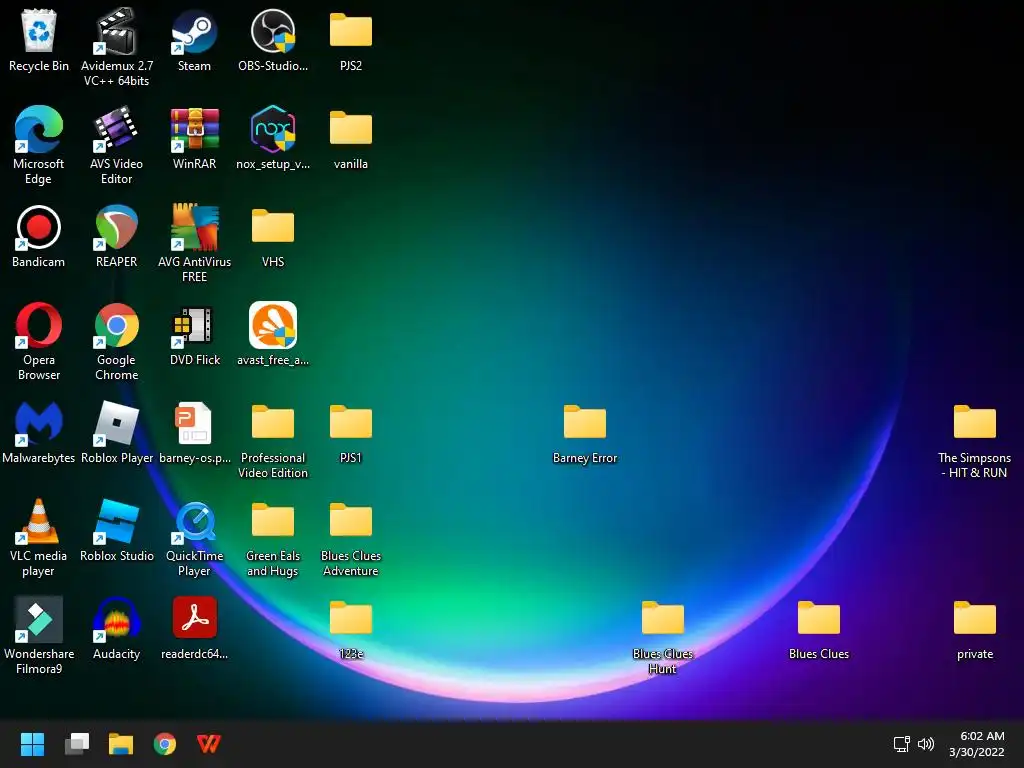Select the Google Chrome desktop shortcut
This screenshot has width=1024, height=768.
116,325
